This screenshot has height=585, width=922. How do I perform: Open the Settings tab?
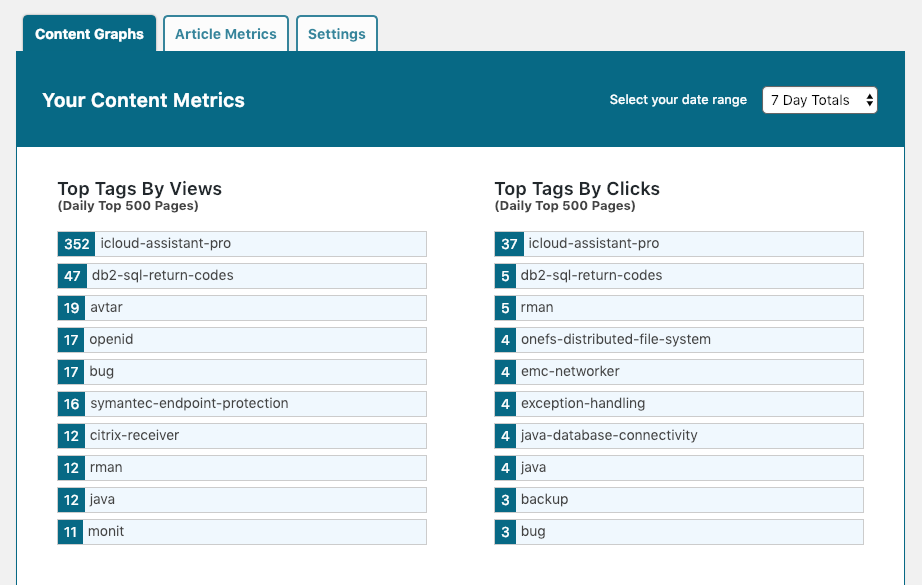point(336,34)
